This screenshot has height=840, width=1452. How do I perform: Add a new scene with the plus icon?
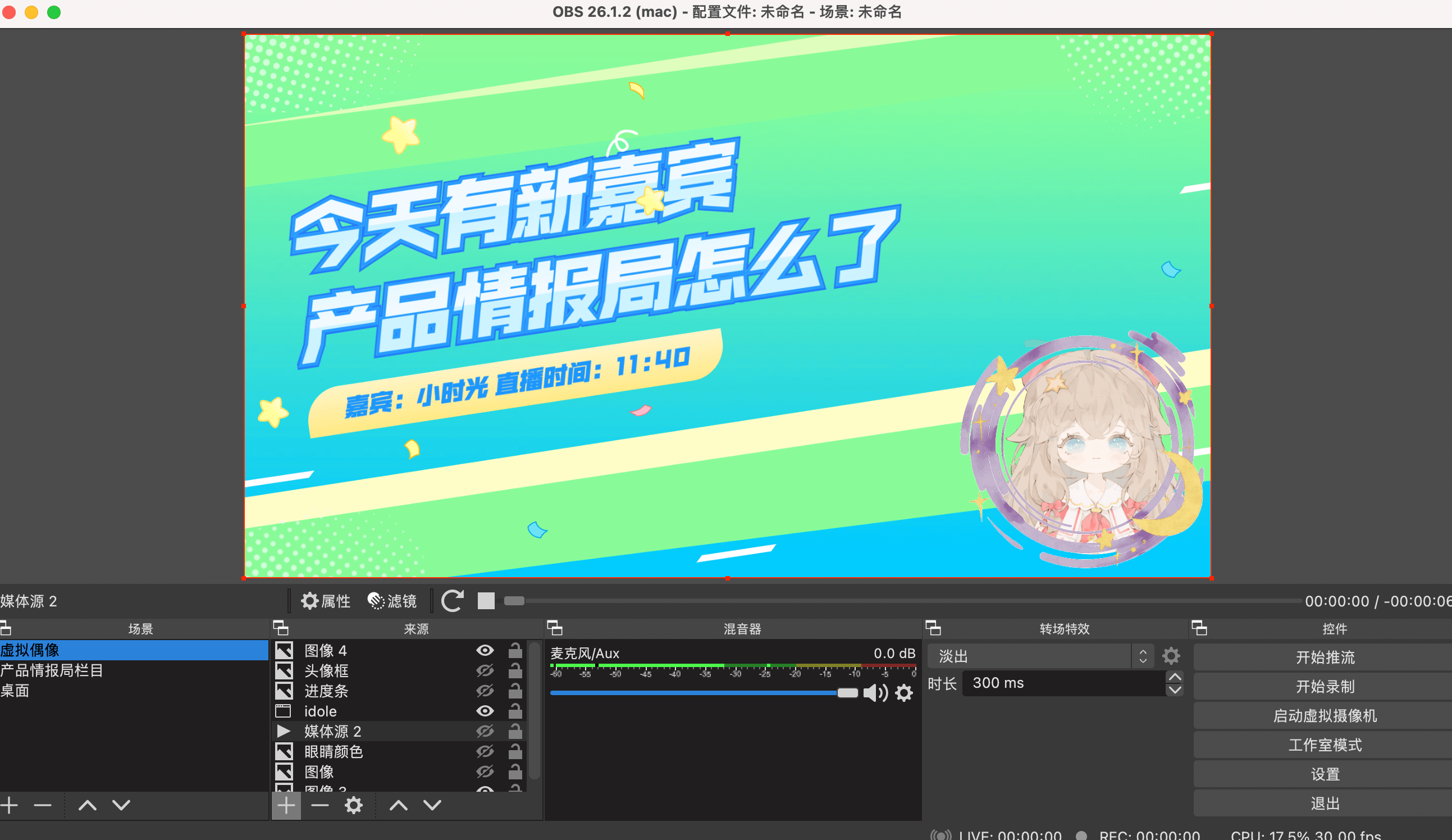(x=9, y=805)
